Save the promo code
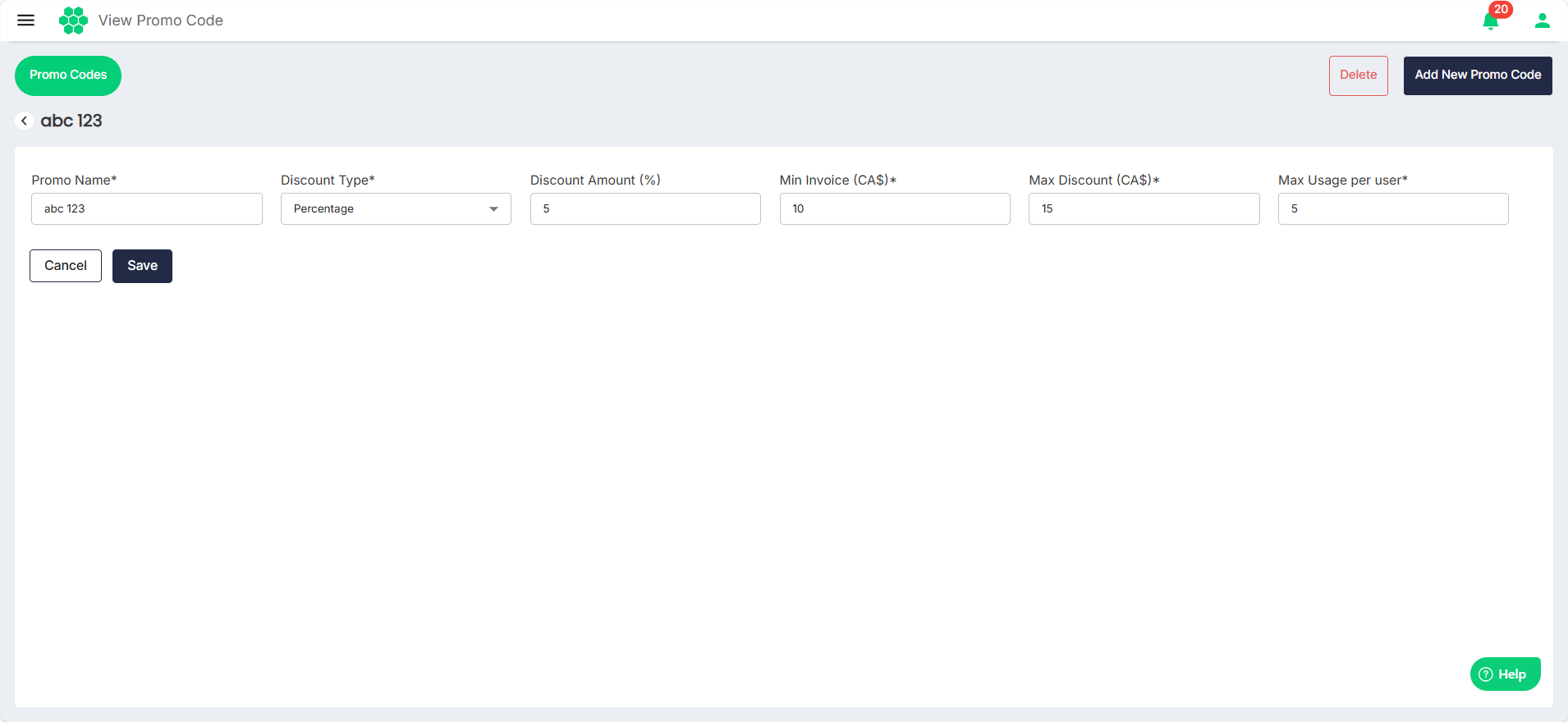Image resolution: width=1568 pixels, height=722 pixels. 142,266
